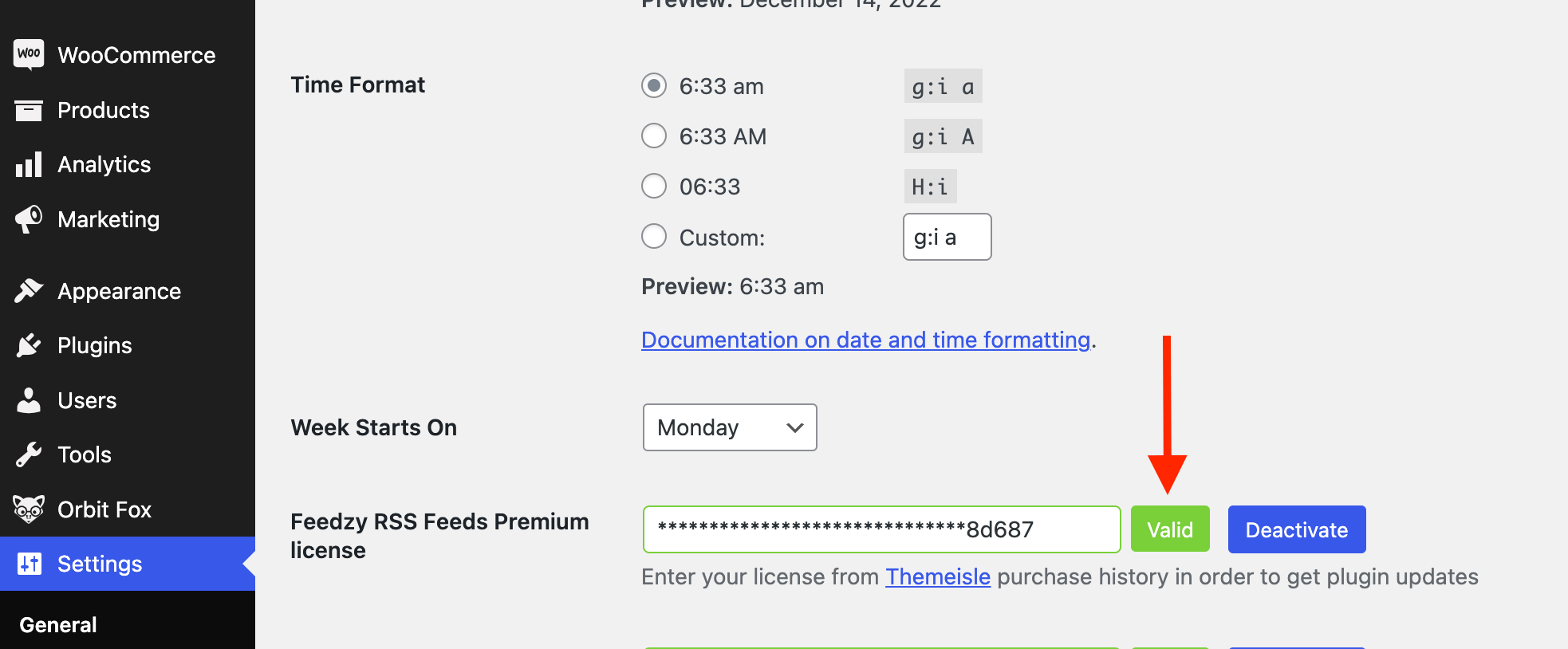Click the Marketing megaphone icon

tap(29, 219)
